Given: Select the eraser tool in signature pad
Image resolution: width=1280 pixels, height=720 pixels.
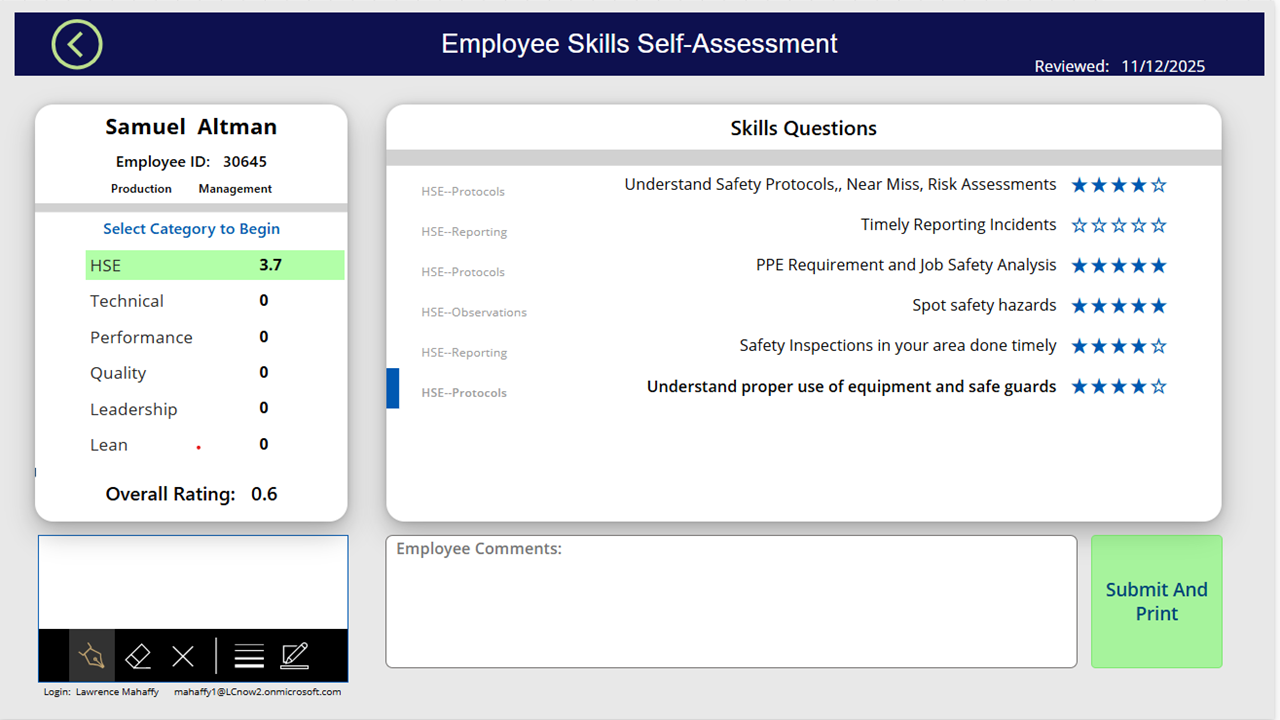Looking at the screenshot, I should (x=138, y=656).
